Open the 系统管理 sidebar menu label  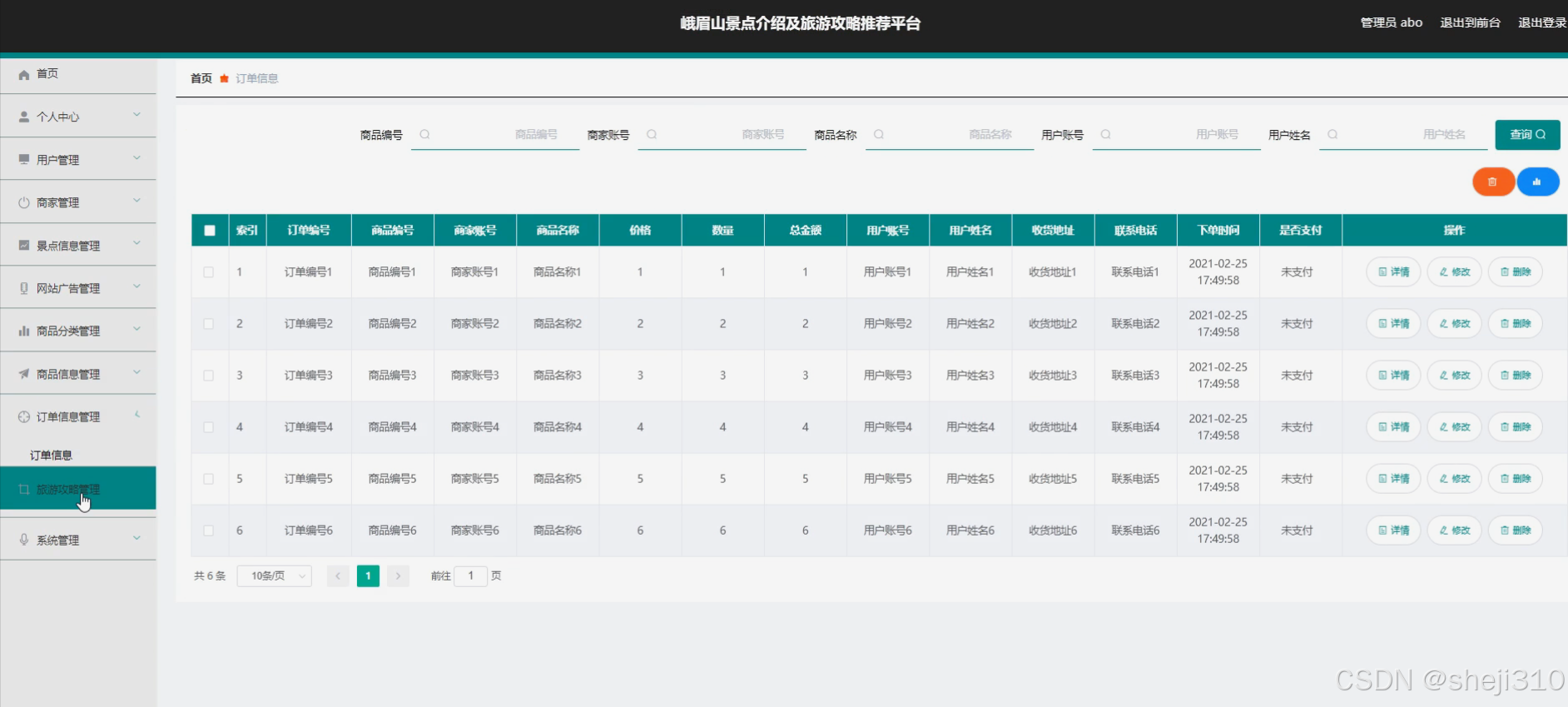pyautogui.click(x=57, y=540)
